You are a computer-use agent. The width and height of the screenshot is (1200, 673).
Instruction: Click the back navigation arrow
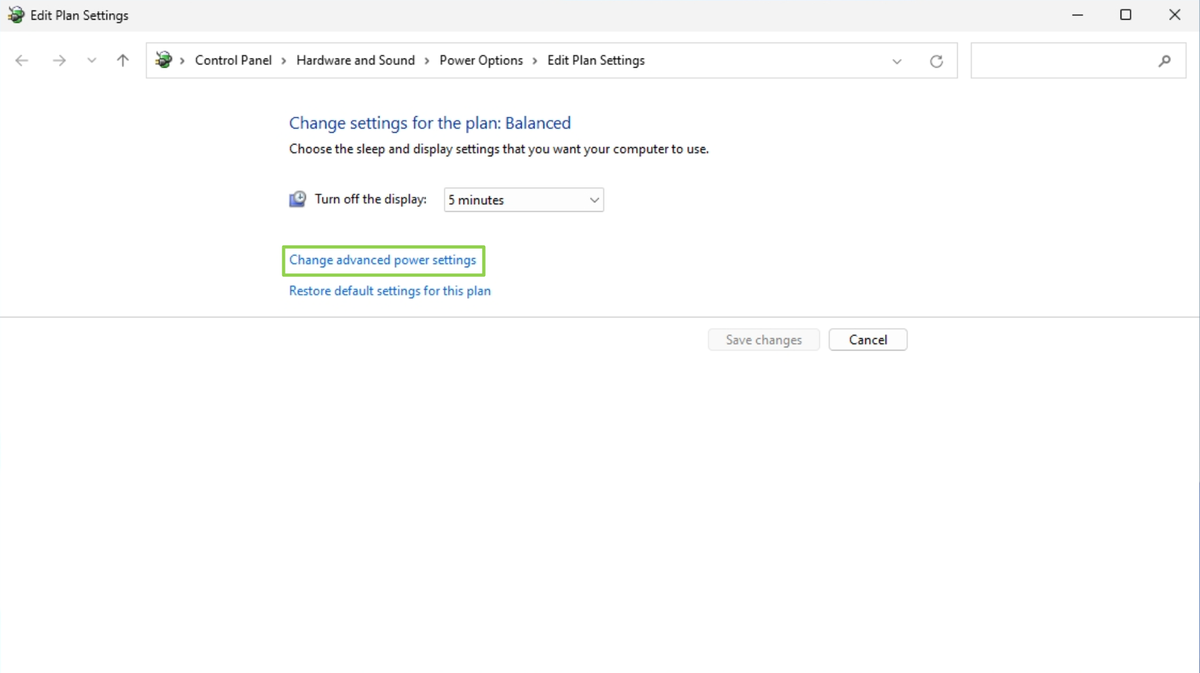22,60
